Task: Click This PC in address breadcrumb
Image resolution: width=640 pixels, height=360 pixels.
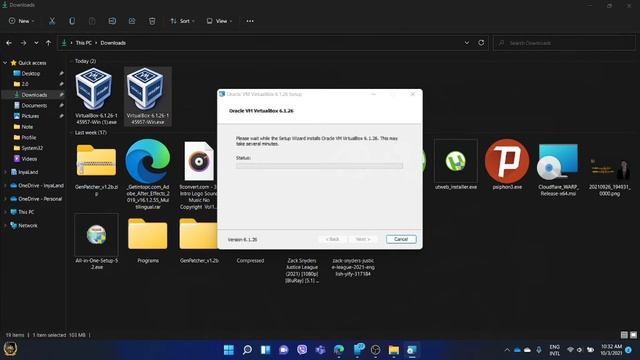Action: 83,43
